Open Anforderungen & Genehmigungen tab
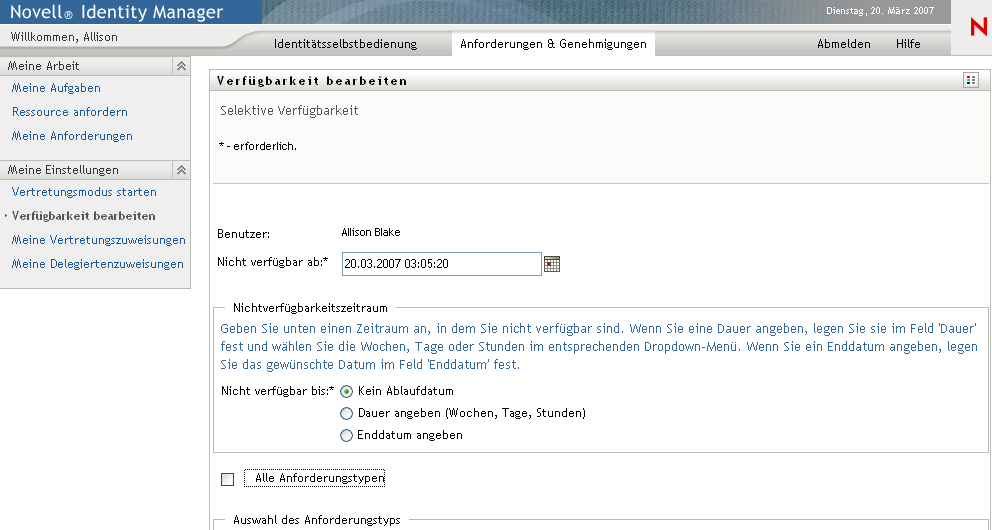The height and width of the screenshot is (530, 992). (553, 44)
